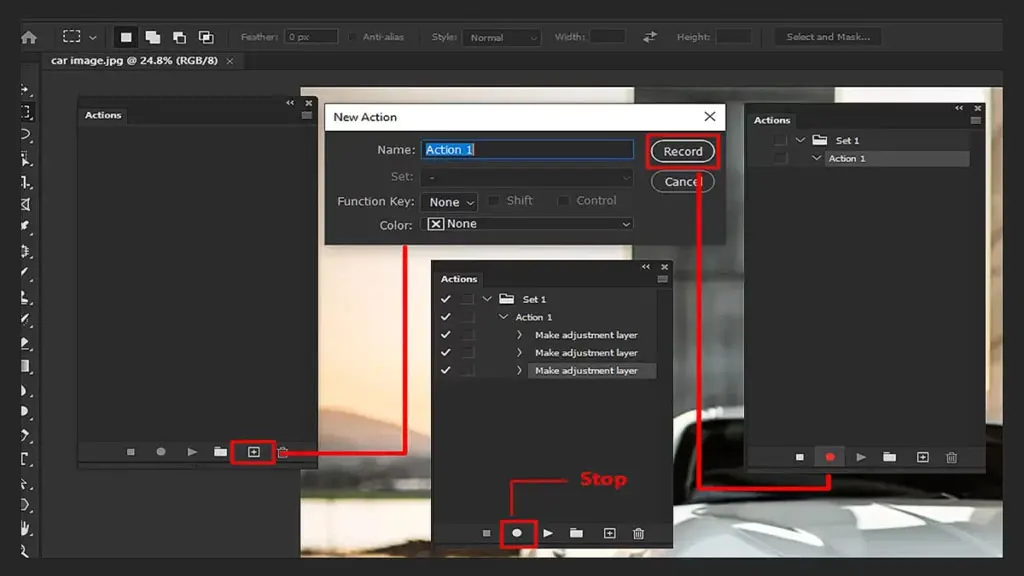Screen dimensions: 1024x576
Task: Click Create new action in left Actions panel
Action: point(253,452)
